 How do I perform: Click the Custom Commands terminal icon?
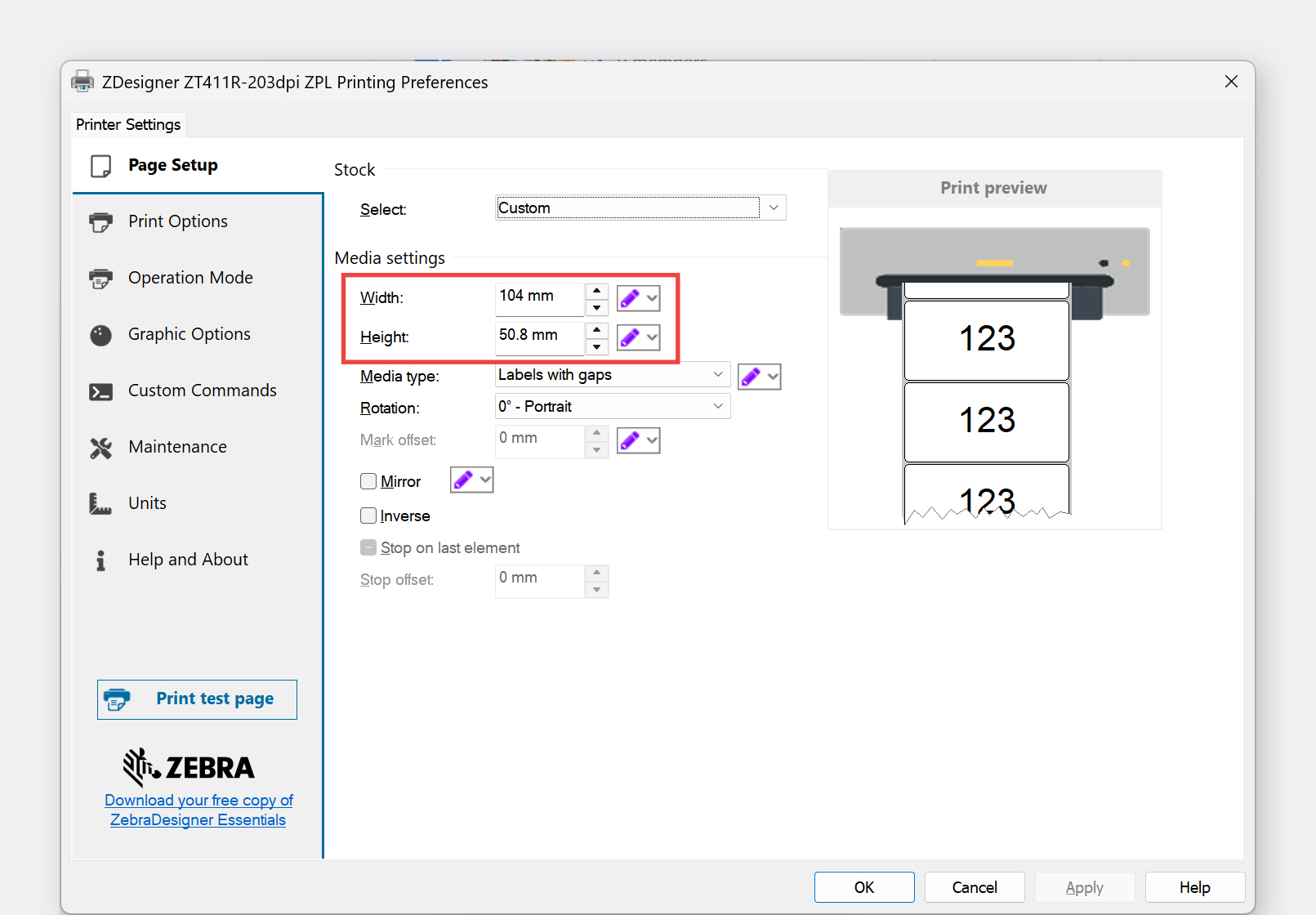coord(100,391)
